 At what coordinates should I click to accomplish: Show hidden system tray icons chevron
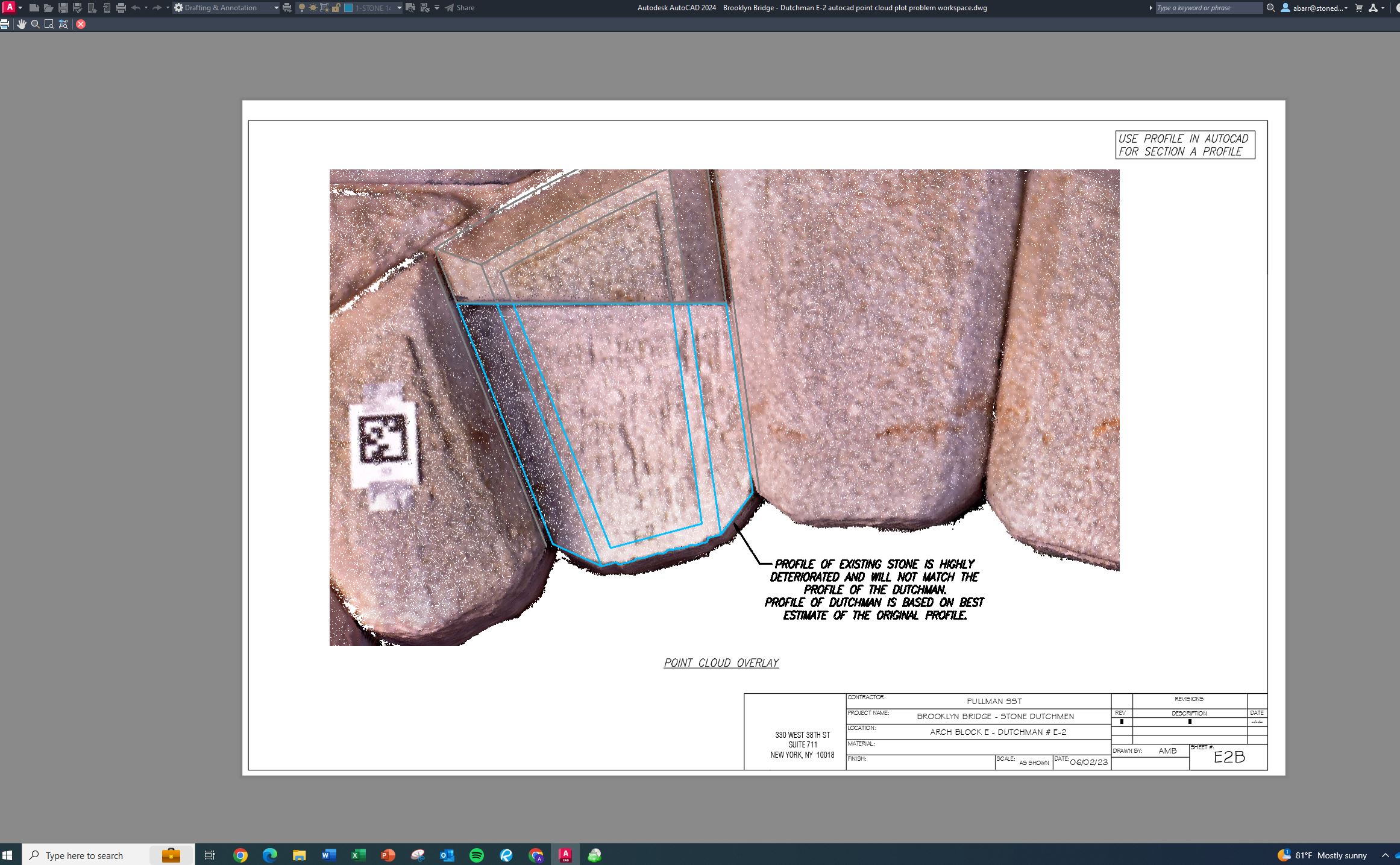(x=1385, y=855)
